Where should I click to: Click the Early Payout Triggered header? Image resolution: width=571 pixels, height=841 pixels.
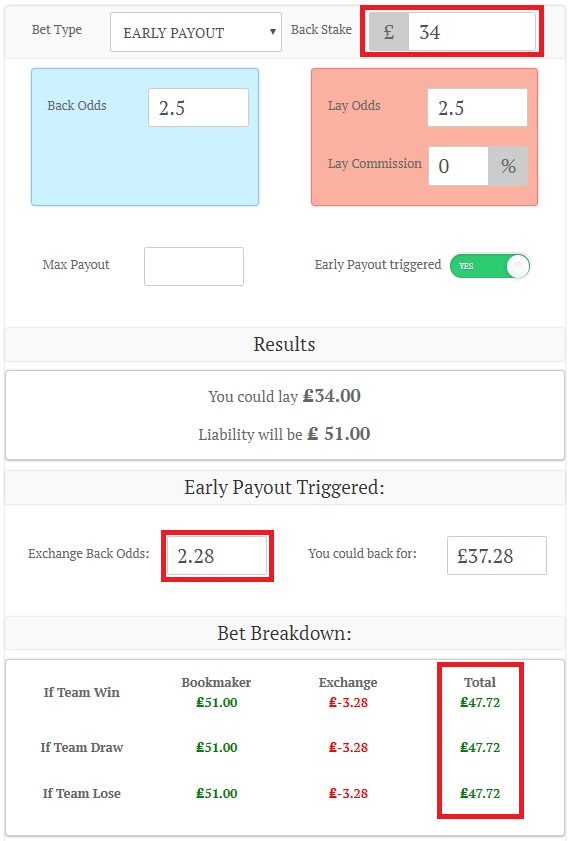point(285,488)
